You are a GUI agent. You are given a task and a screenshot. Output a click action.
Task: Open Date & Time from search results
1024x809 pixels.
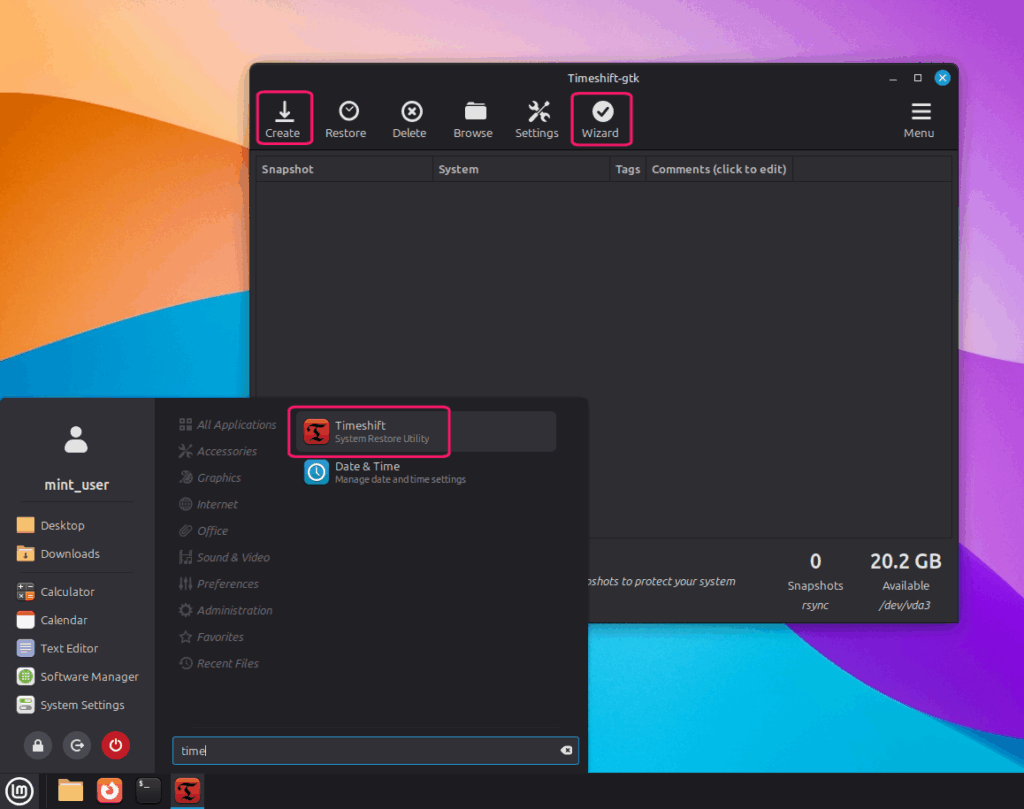coord(424,472)
